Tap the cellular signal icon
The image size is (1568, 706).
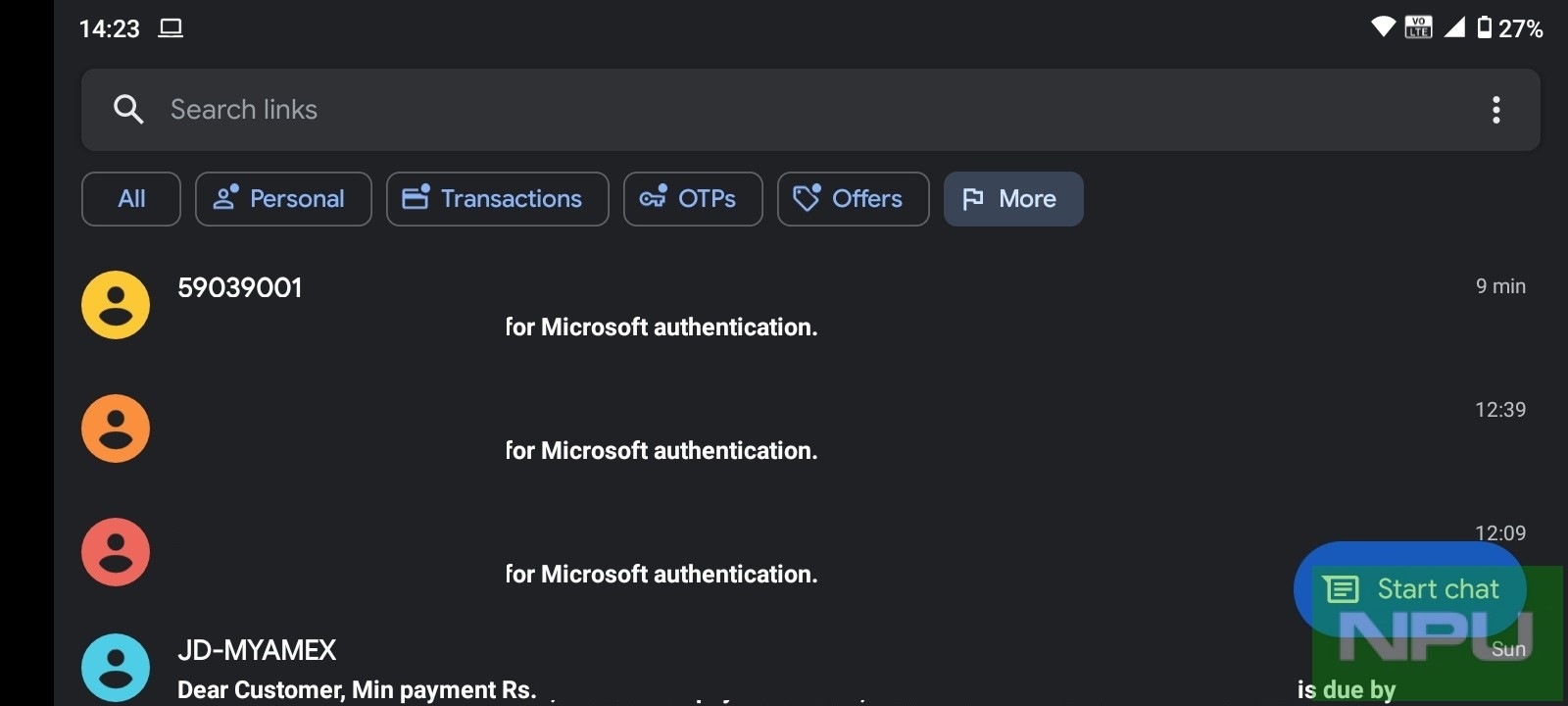pos(1454,27)
